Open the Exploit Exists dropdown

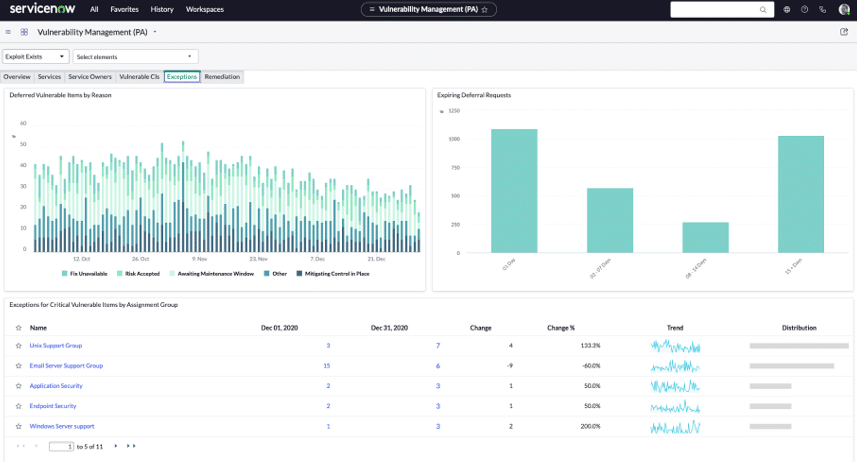(36, 57)
